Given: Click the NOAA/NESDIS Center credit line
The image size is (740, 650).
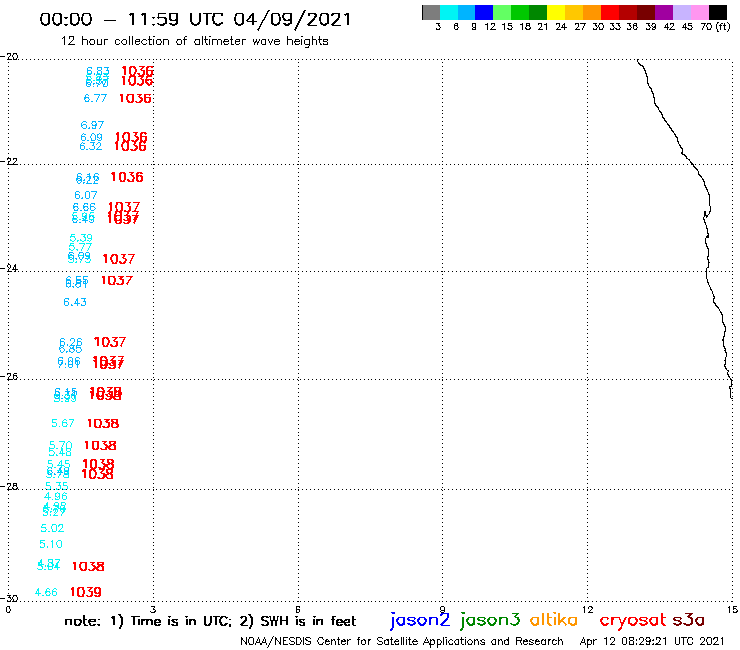Looking at the screenshot, I should click(x=402, y=641).
